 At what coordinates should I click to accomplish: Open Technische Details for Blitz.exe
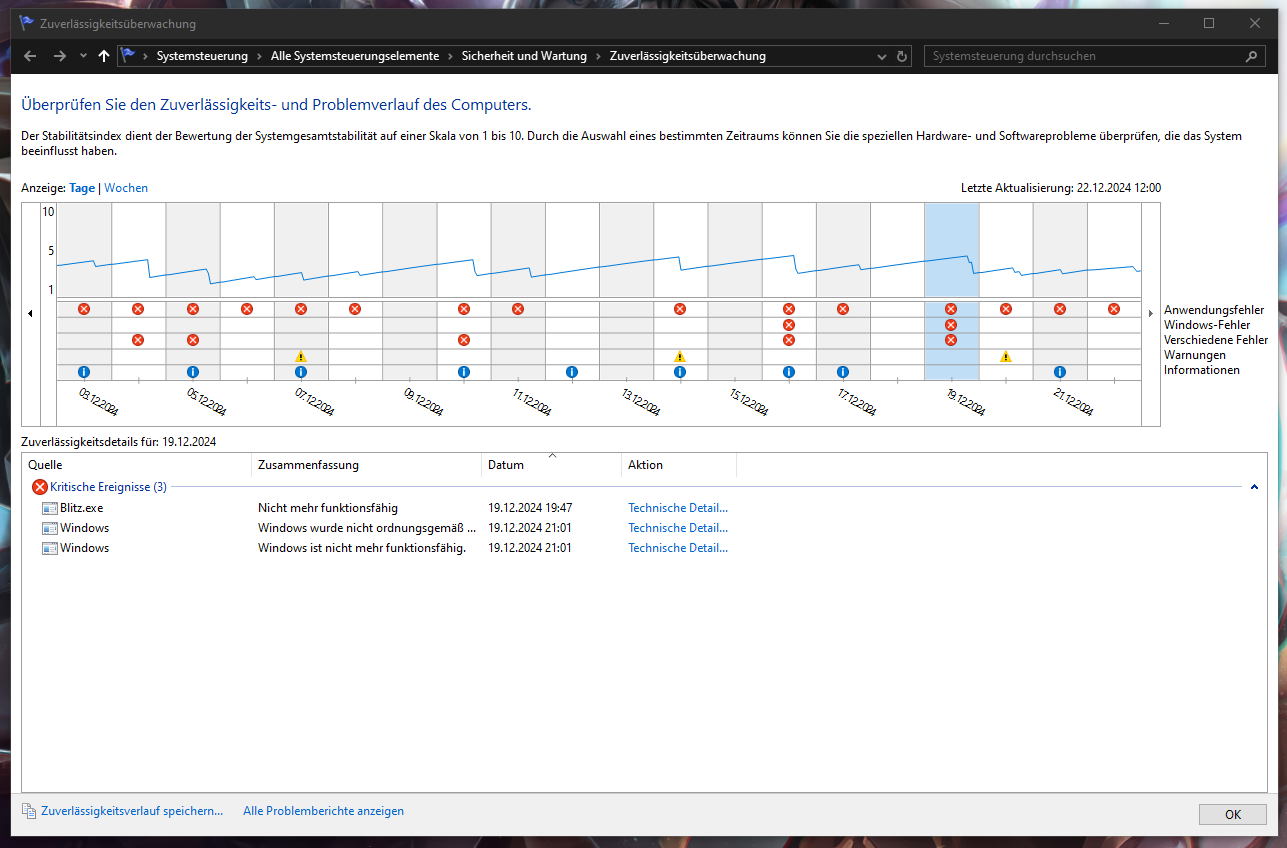678,508
